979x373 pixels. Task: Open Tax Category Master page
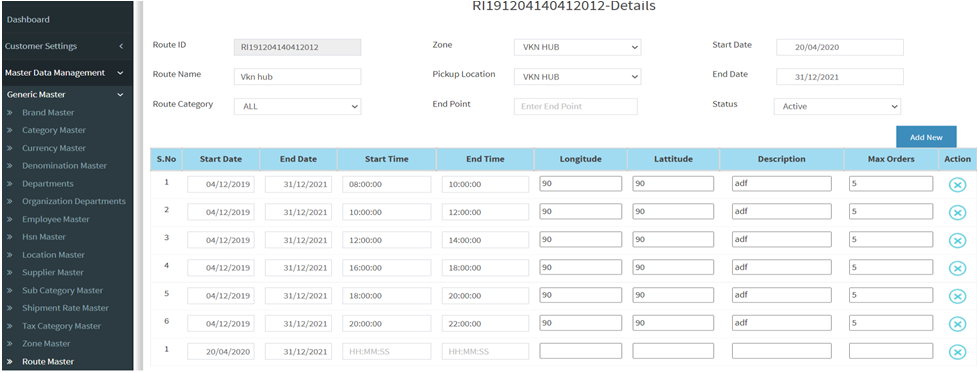[61, 326]
